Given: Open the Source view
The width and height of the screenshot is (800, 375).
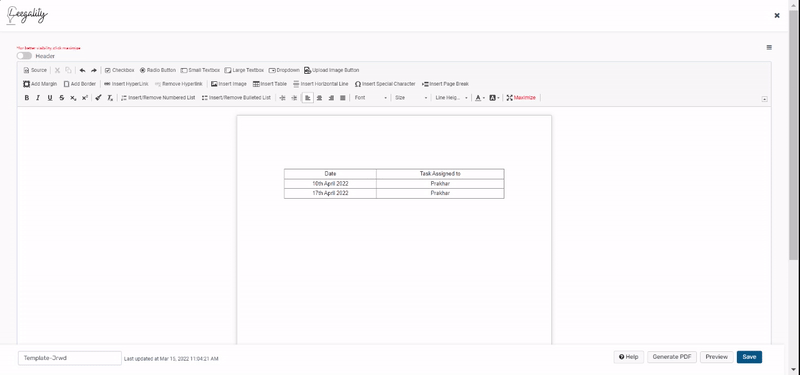Looking at the screenshot, I should pos(35,70).
